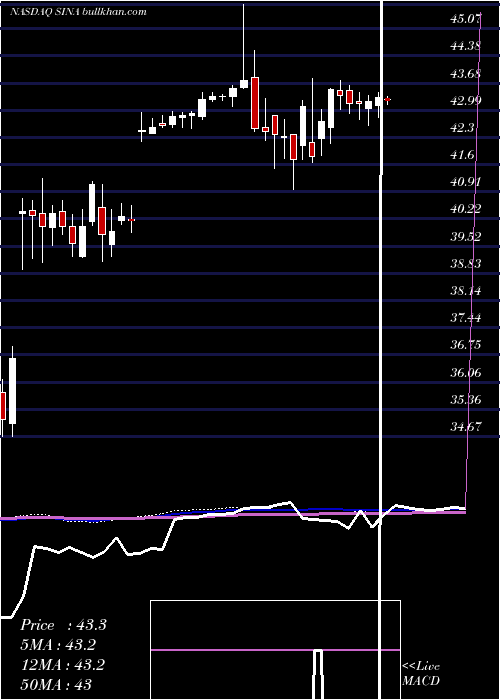Click the long-wick white candle at the chart high

(x=244, y=46)
